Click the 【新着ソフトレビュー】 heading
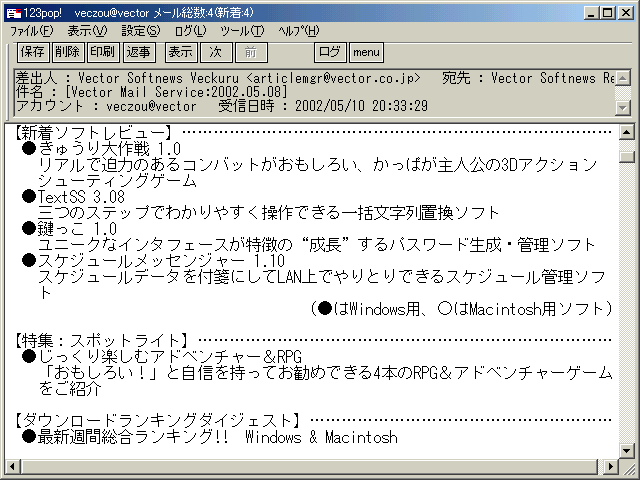Viewport: 640px width, 480px height. [92, 133]
